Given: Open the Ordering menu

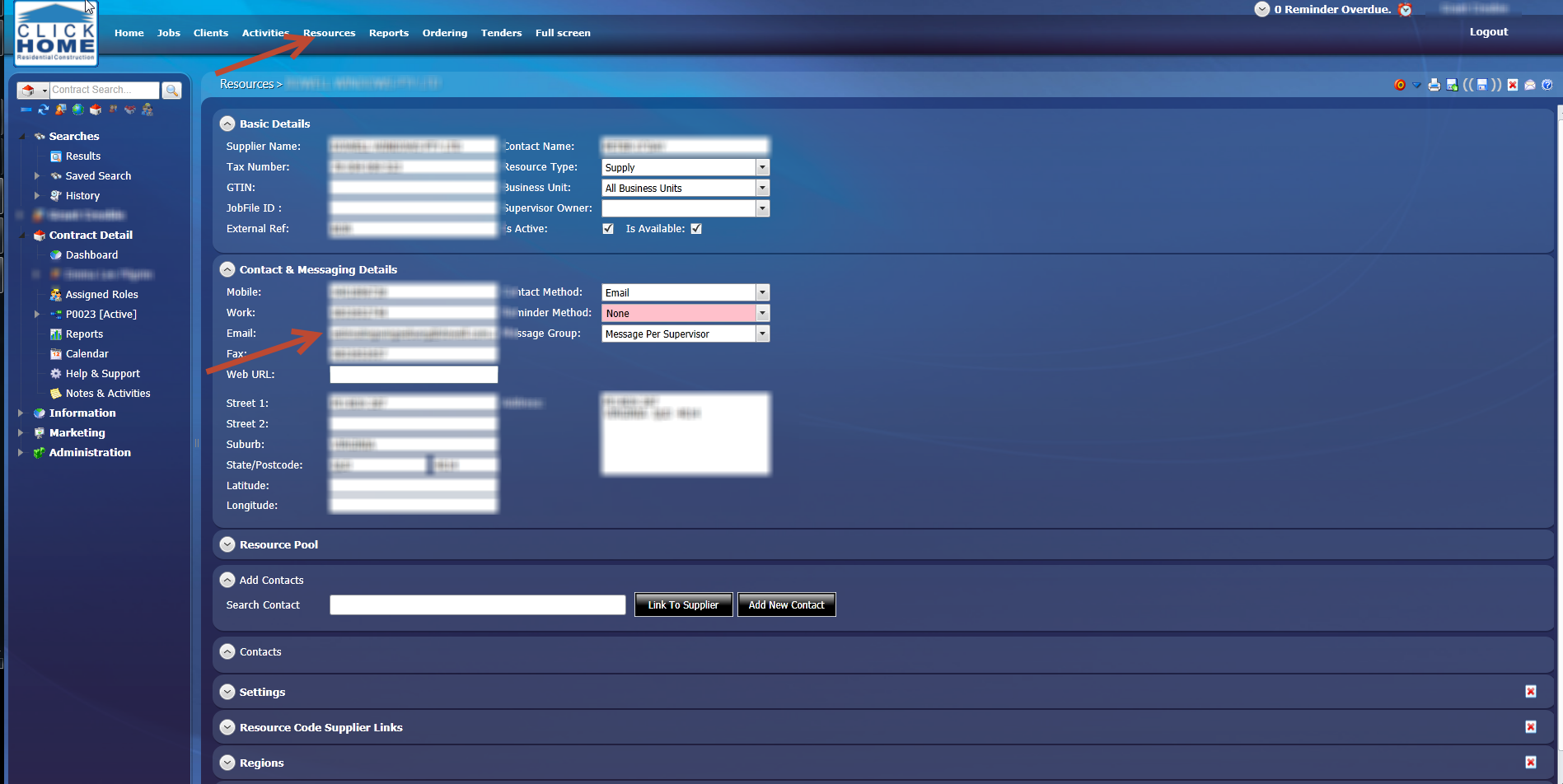Looking at the screenshot, I should (444, 33).
